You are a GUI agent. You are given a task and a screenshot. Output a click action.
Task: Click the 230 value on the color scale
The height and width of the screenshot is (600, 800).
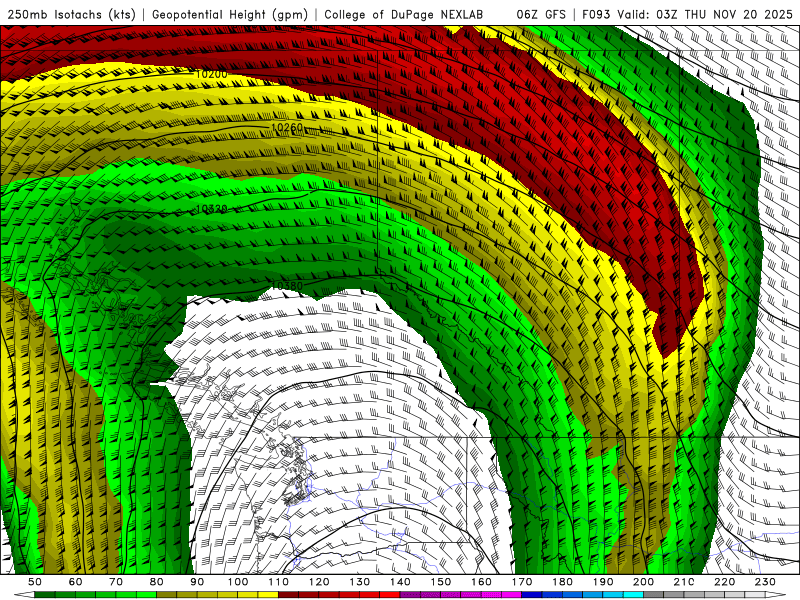click(x=765, y=582)
